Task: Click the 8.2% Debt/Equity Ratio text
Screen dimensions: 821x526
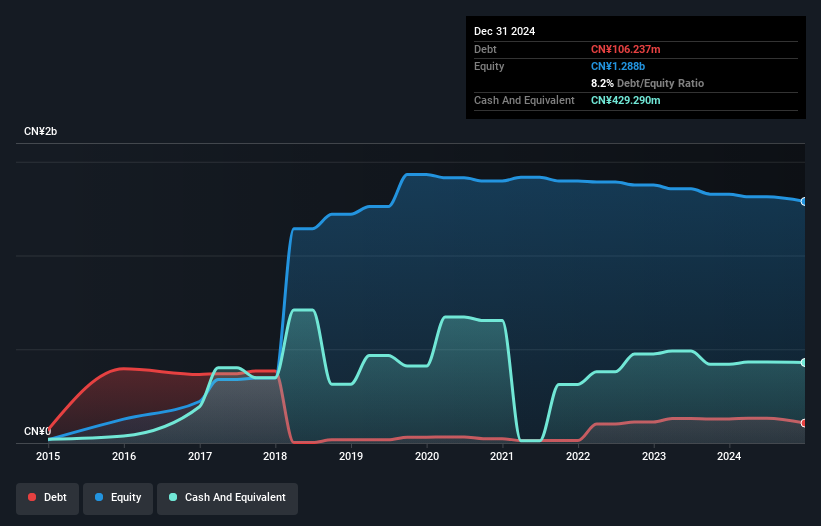Action: (647, 83)
